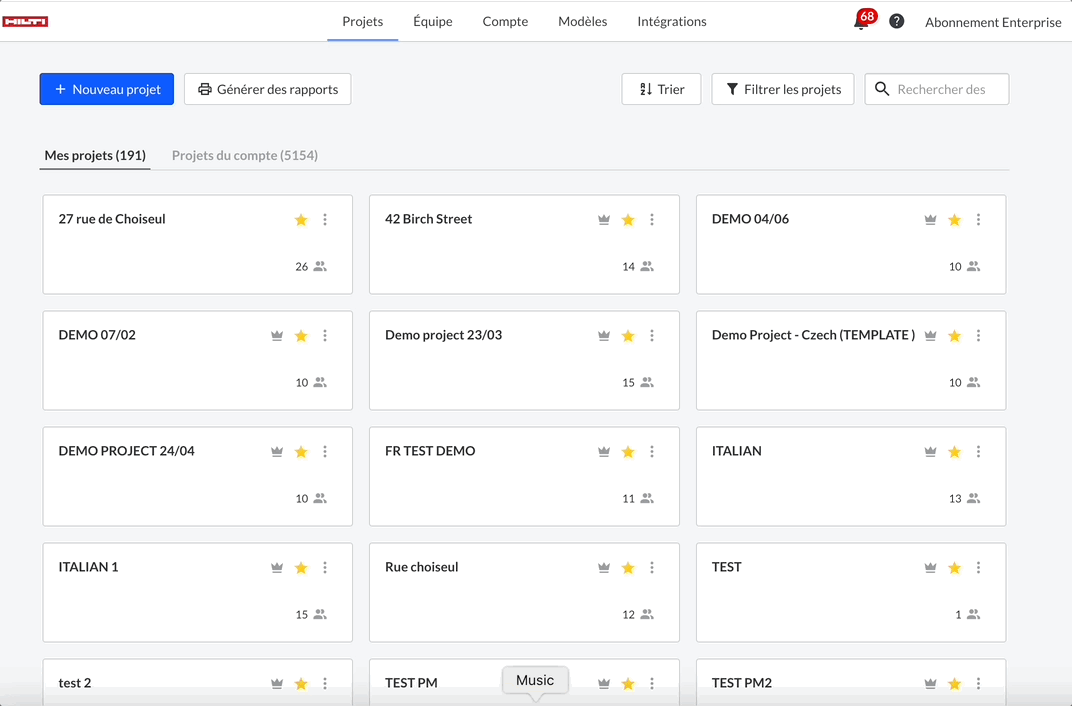The width and height of the screenshot is (1072, 706).
Task: Switch to the Compte tab
Action: (505, 21)
